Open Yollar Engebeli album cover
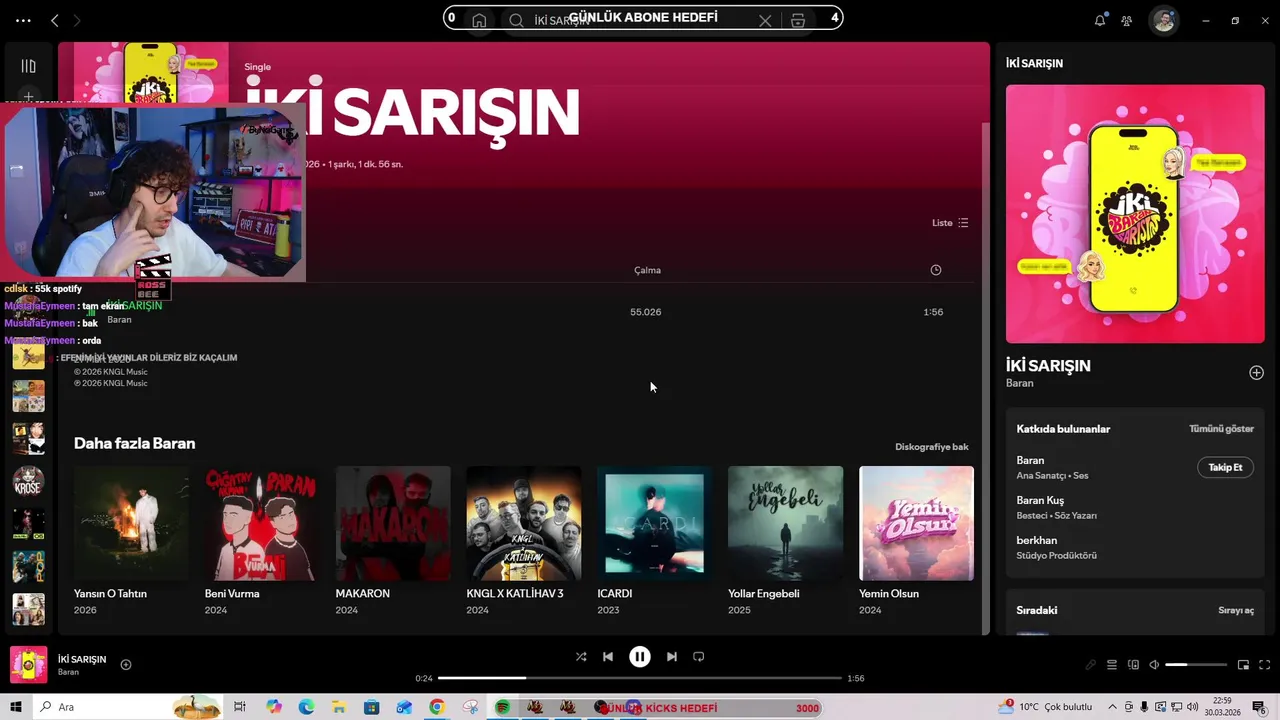 pyautogui.click(x=785, y=523)
